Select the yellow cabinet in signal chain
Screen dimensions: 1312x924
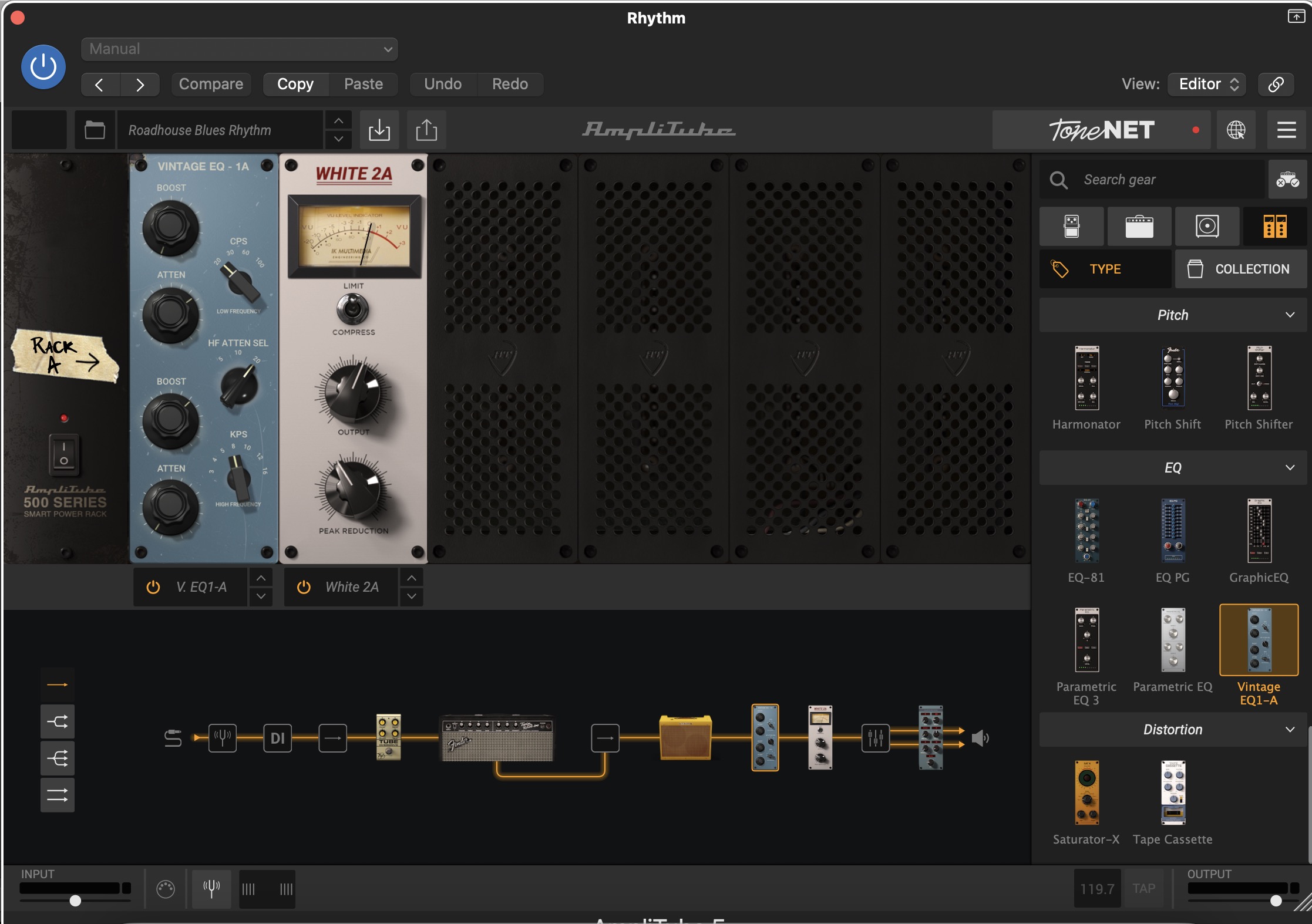pyautogui.click(x=685, y=737)
